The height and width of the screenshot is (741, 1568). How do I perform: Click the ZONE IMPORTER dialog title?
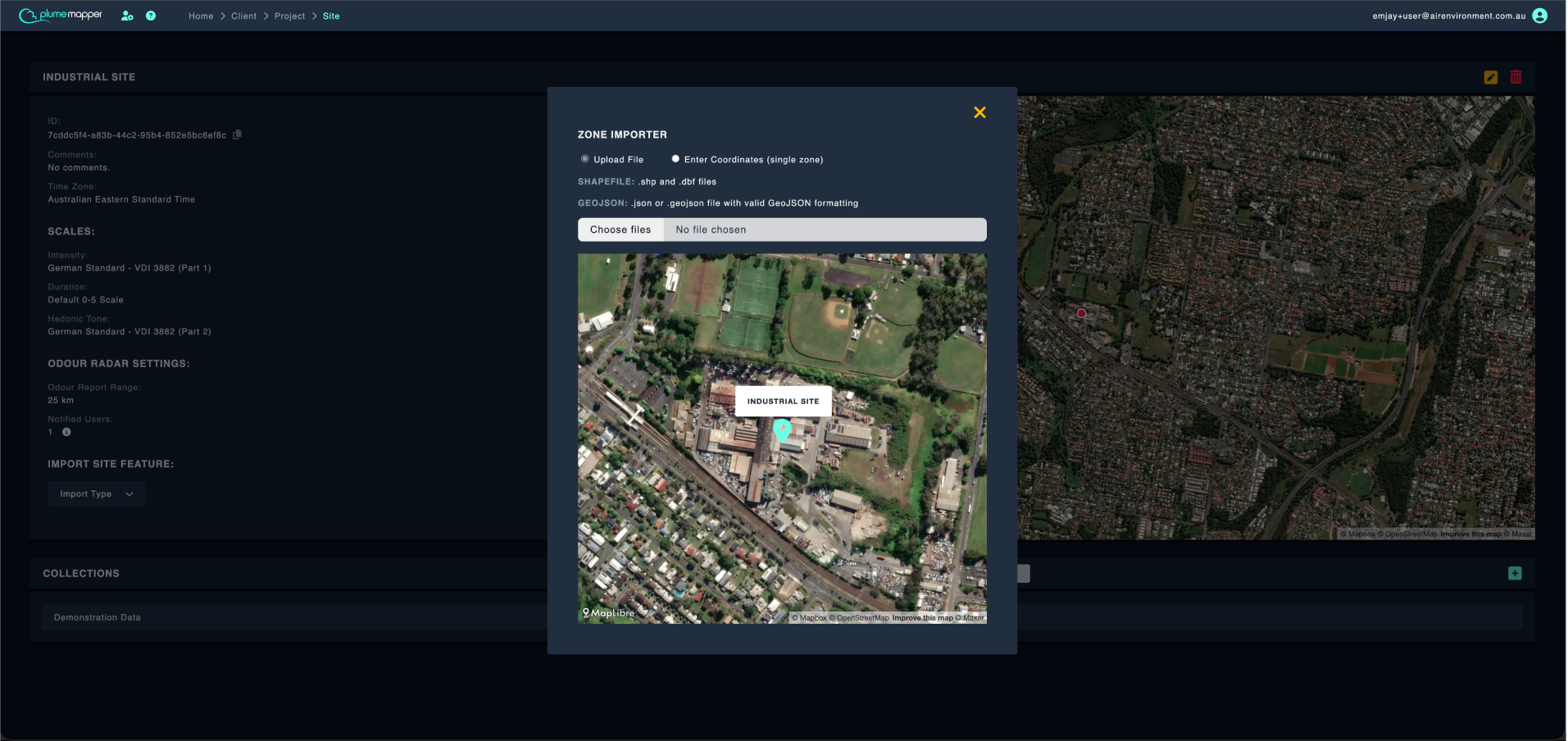pos(622,134)
